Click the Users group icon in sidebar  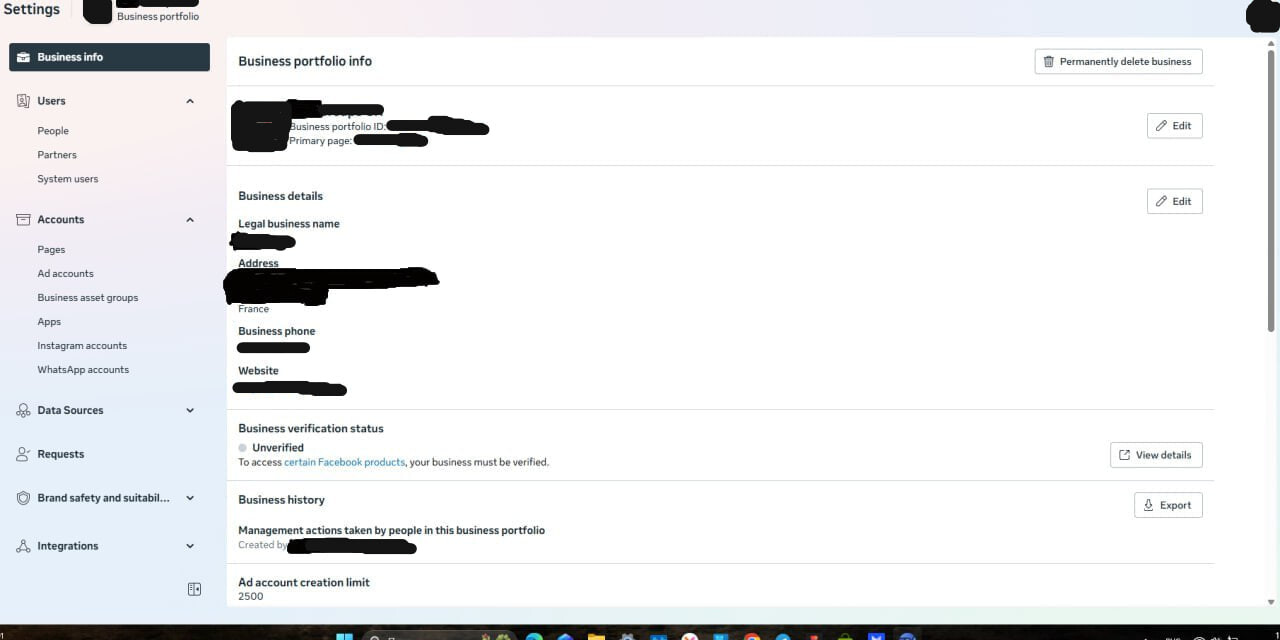(23, 101)
